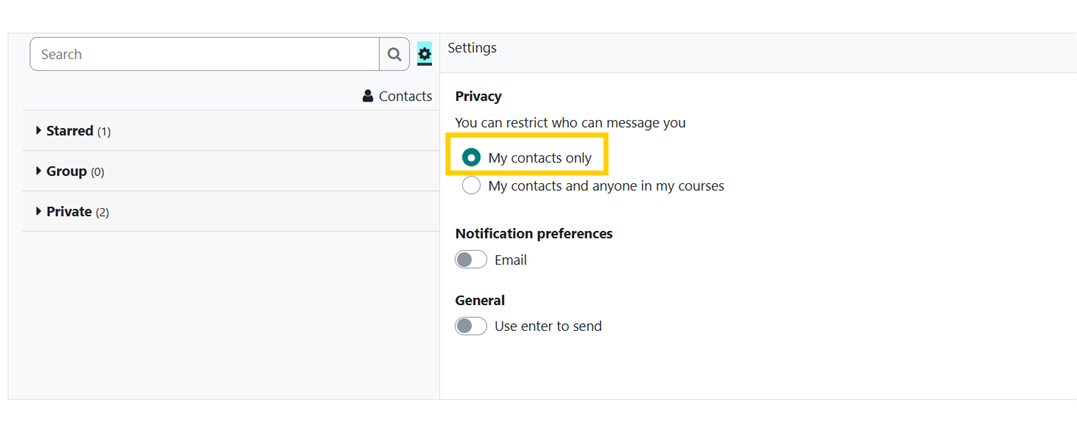Choose My contacts and anyone in my courses
This screenshot has width=1077, height=427.
471,185
